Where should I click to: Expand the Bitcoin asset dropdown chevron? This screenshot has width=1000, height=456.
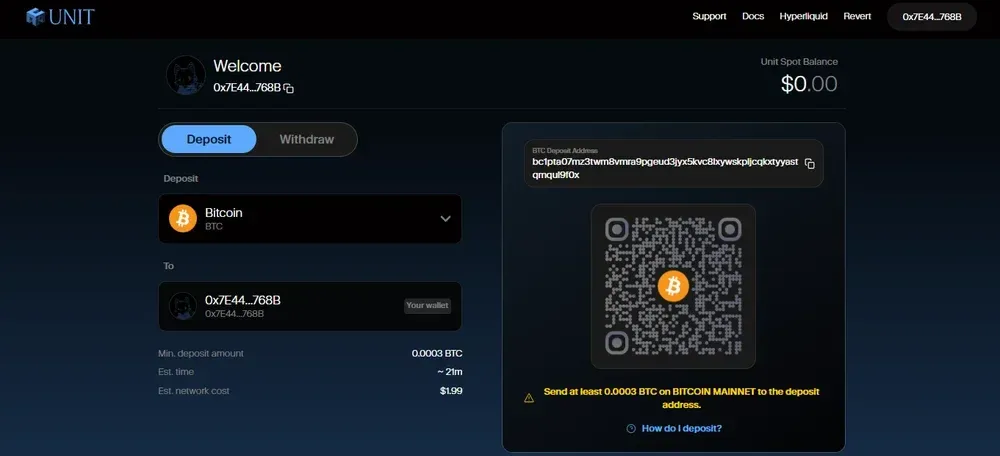(x=446, y=219)
